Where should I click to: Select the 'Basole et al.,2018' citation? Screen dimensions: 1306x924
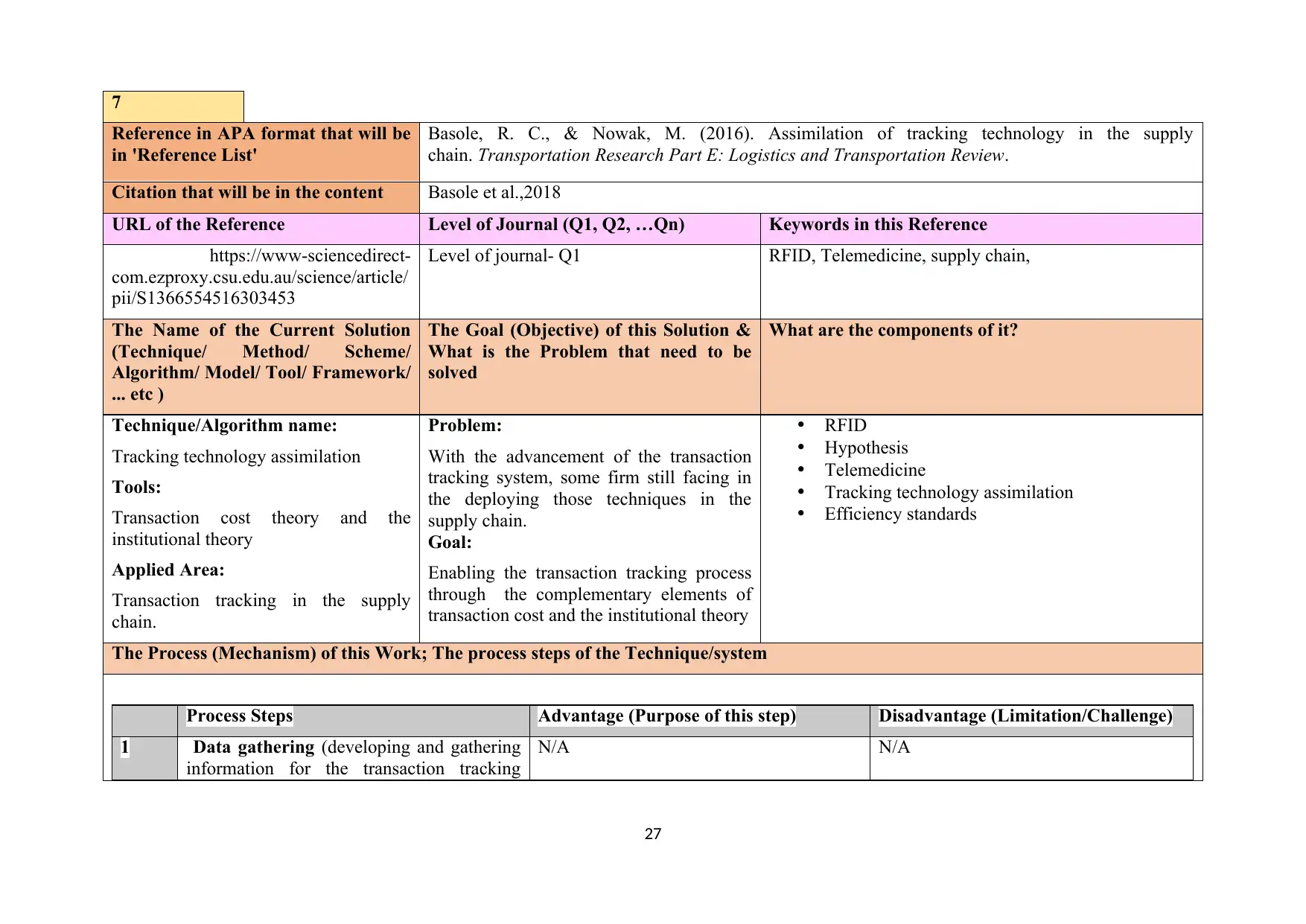pyautogui.click(x=494, y=193)
